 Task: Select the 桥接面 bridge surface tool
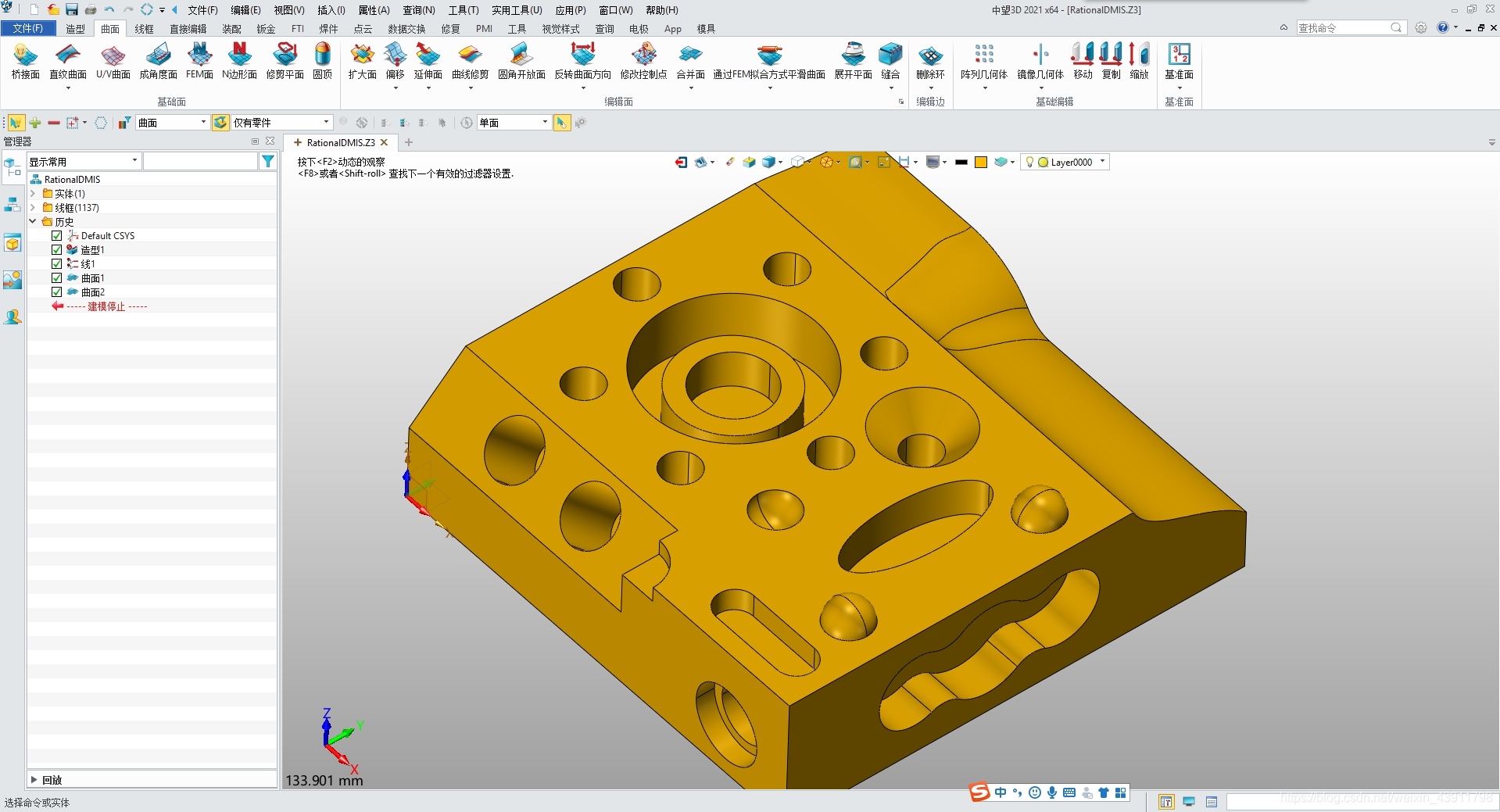pos(25,61)
